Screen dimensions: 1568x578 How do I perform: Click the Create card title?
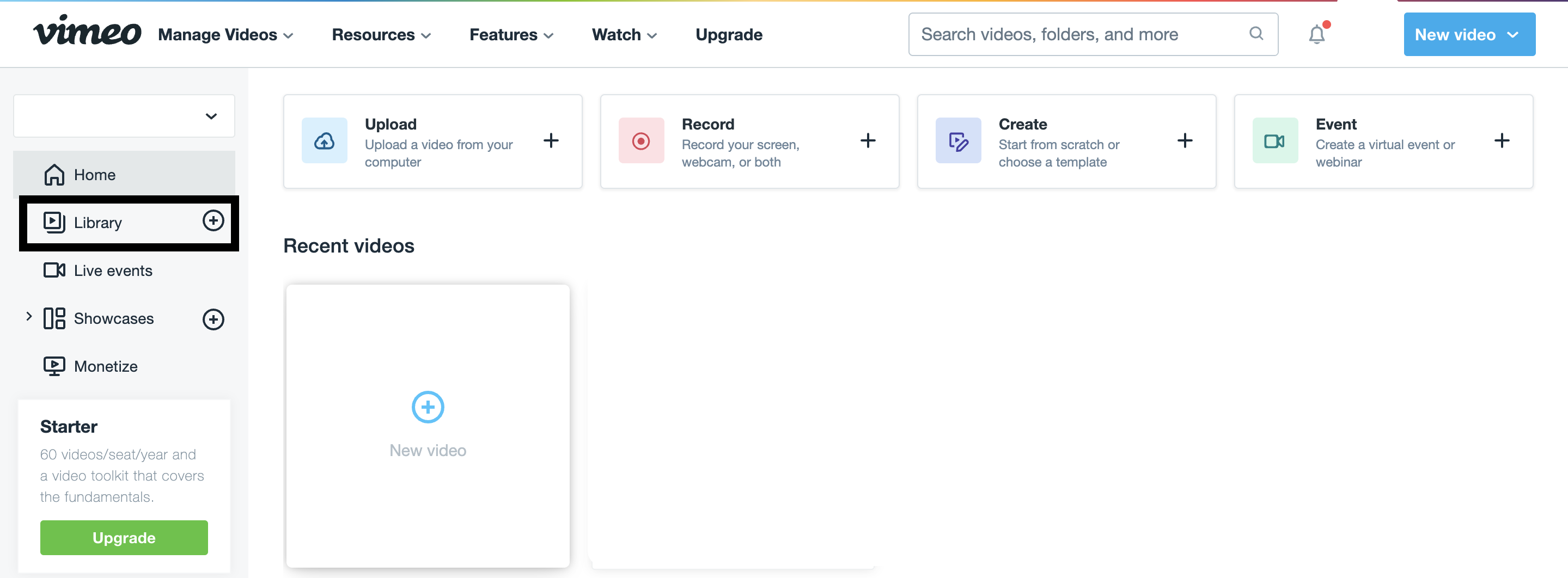point(1023,124)
